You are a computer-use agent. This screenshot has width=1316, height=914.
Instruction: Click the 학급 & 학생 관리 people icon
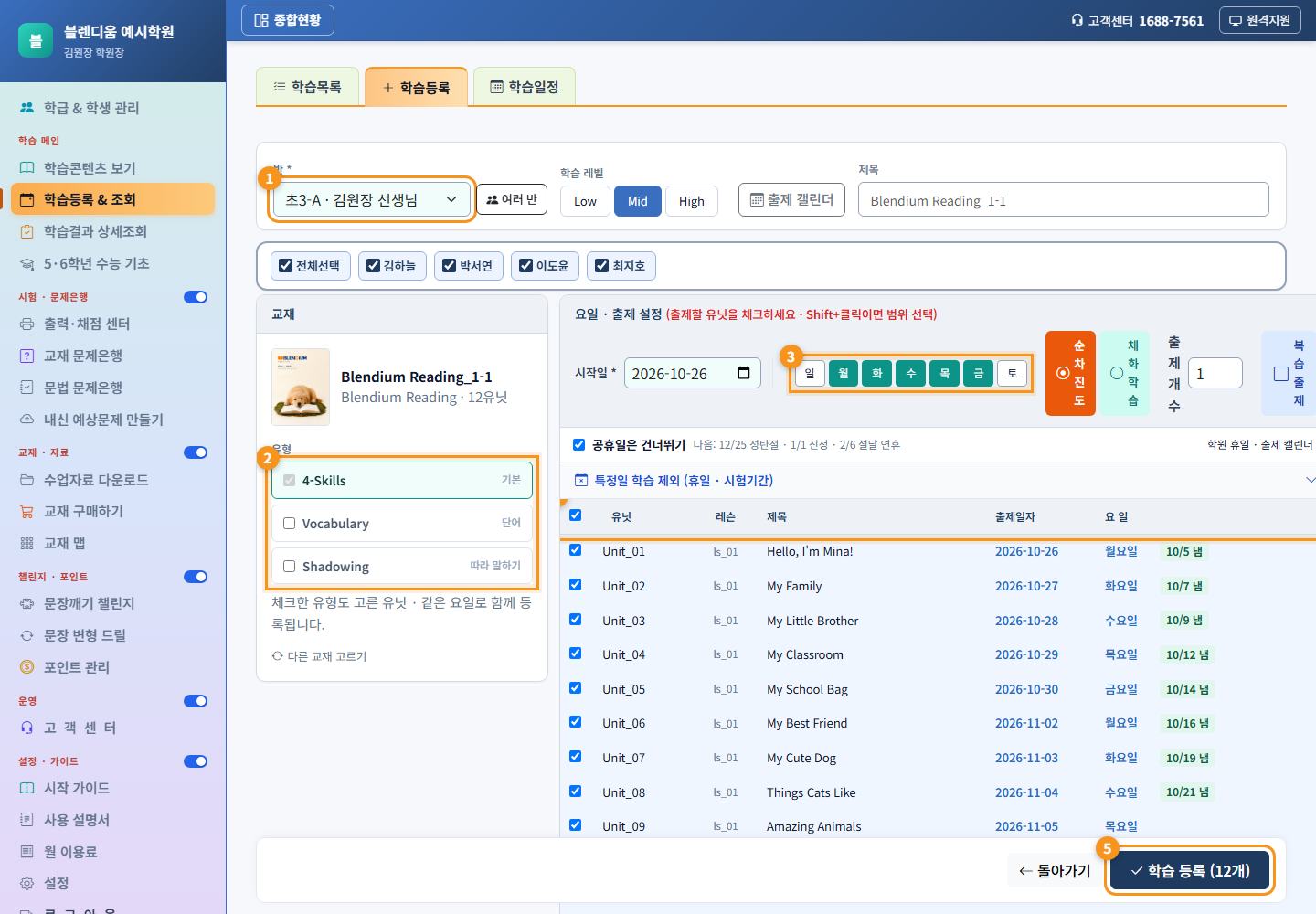pyautogui.click(x=27, y=108)
